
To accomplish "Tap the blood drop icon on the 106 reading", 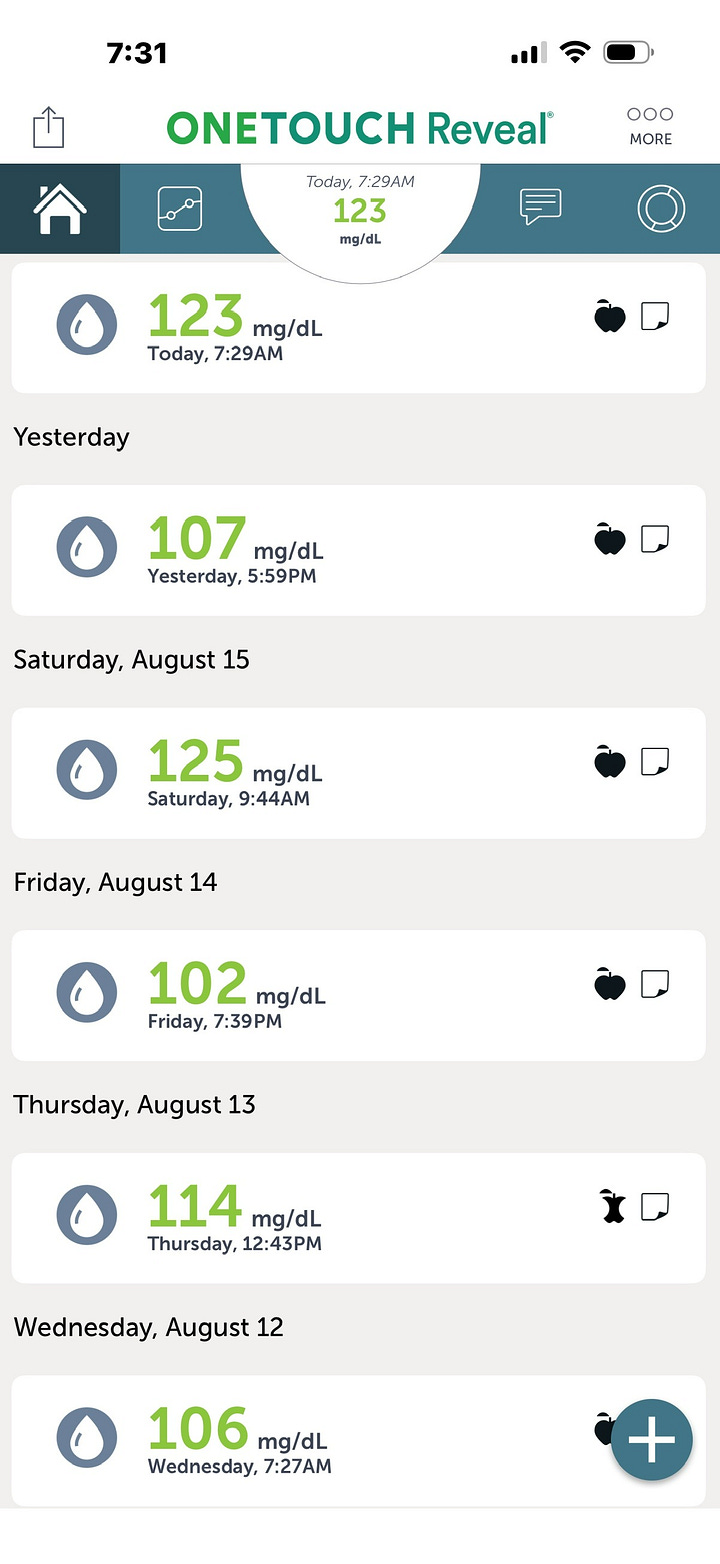I will (x=87, y=1438).
